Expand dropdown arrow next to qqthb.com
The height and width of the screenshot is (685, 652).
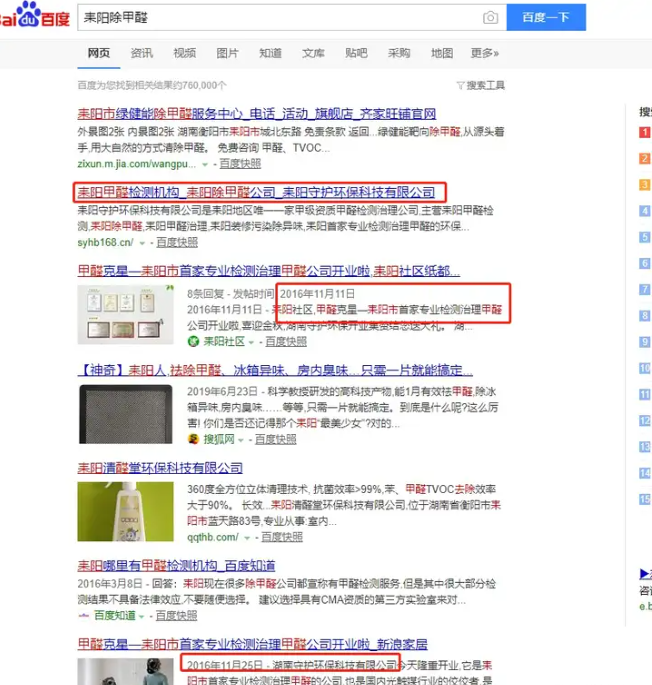tap(247, 538)
